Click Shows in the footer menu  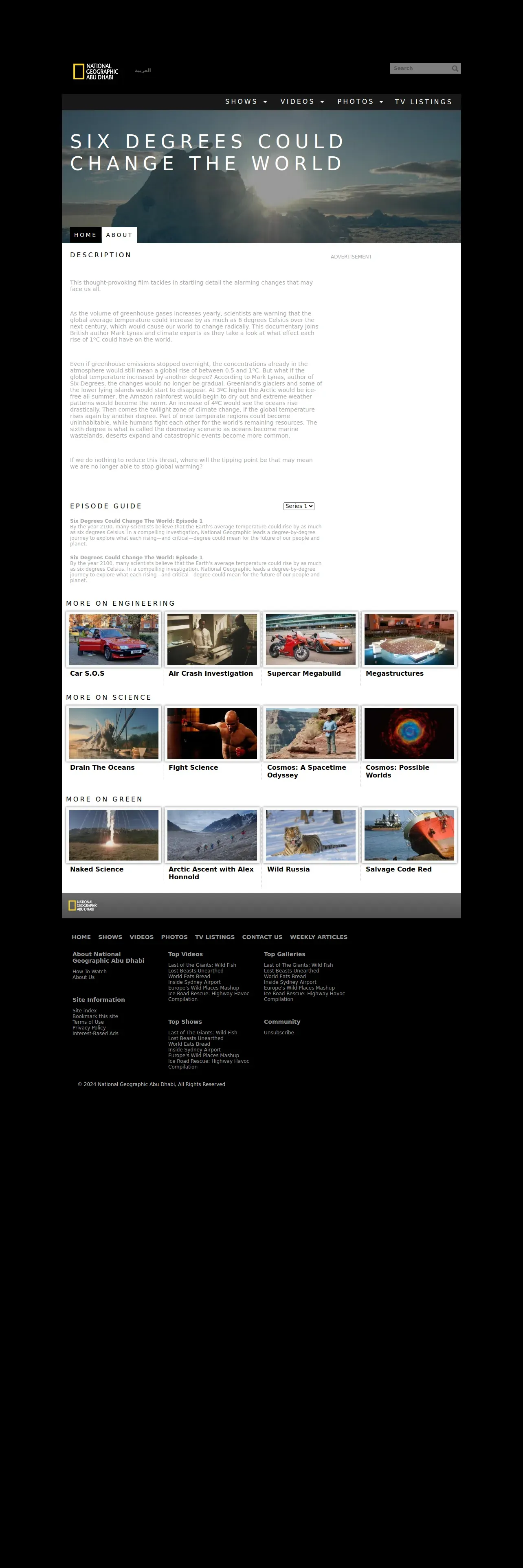click(x=110, y=937)
